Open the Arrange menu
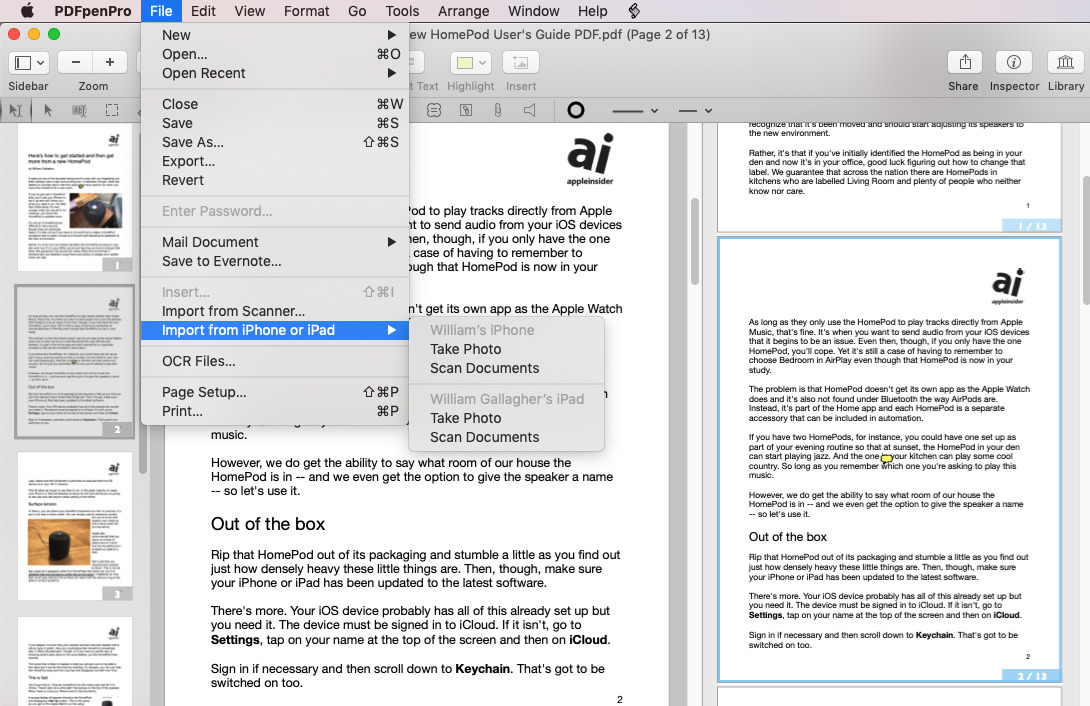Image resolution: width=1090 pixels, height=706 pixels. pyautogui.click(x=464, y=11)
